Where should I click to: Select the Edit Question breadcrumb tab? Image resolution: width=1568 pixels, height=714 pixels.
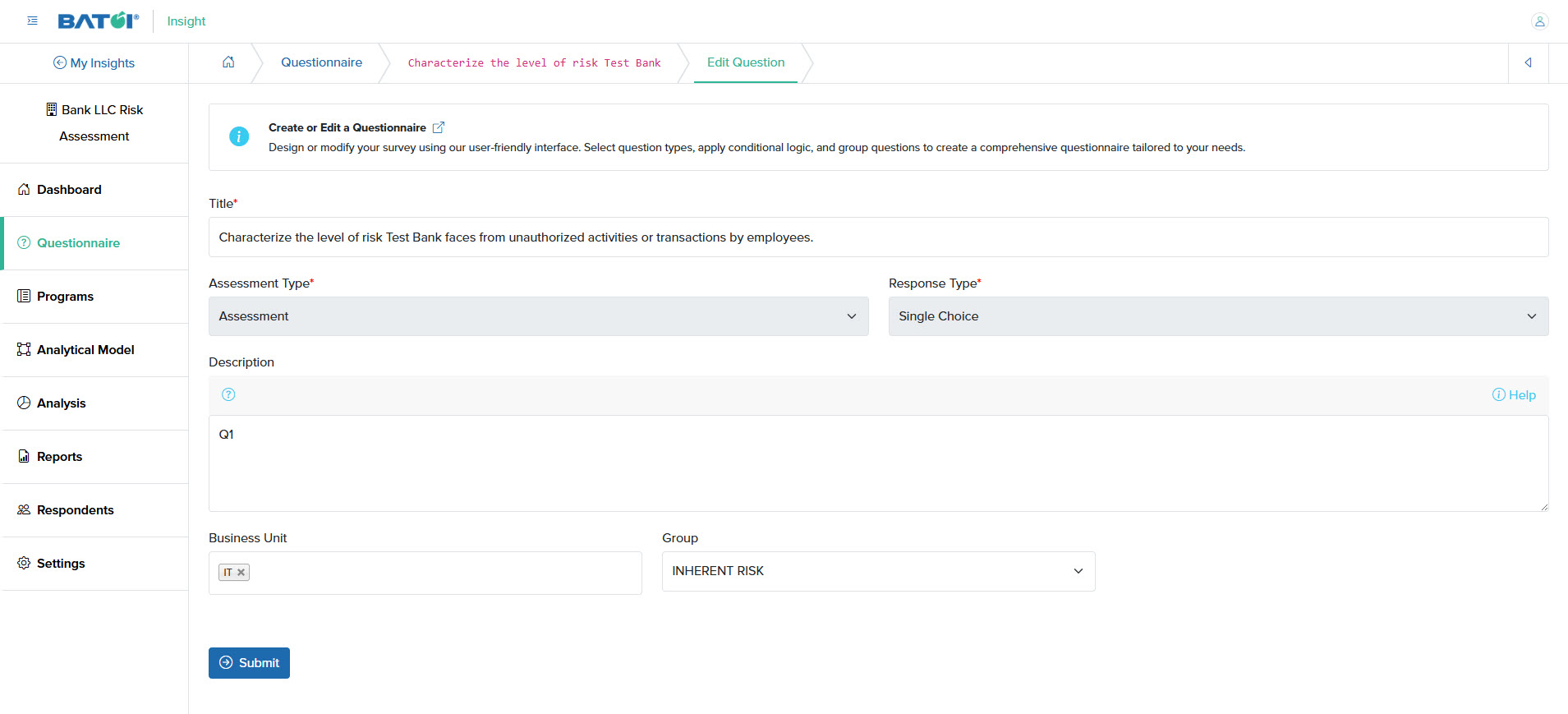pos(746,62)
